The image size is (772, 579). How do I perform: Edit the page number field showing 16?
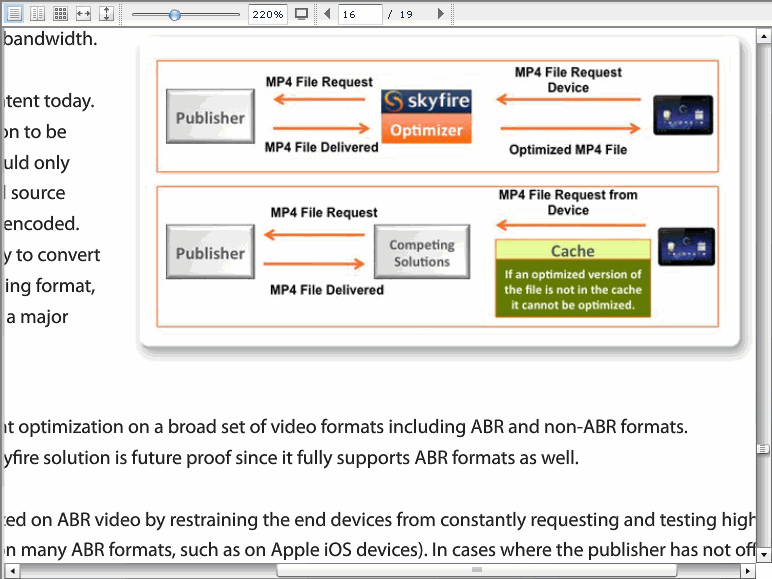click(x=360, y=14)
